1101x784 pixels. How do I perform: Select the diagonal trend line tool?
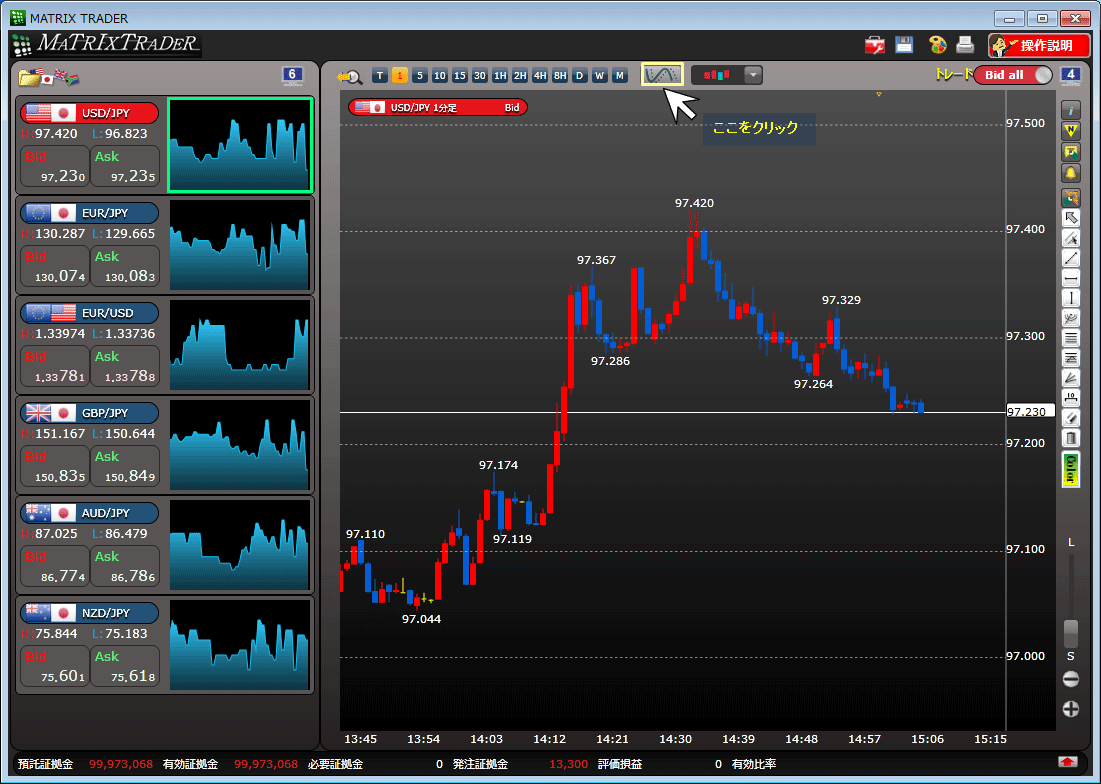pos(1070,258)
